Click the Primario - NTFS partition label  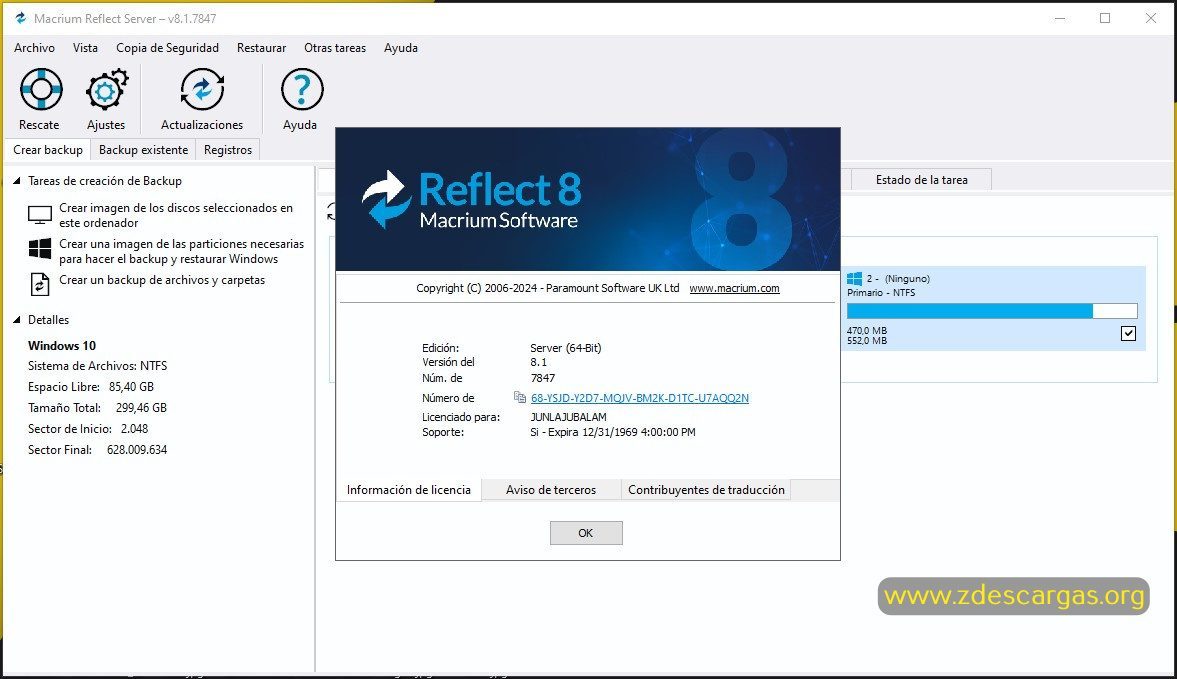(881, 293)
